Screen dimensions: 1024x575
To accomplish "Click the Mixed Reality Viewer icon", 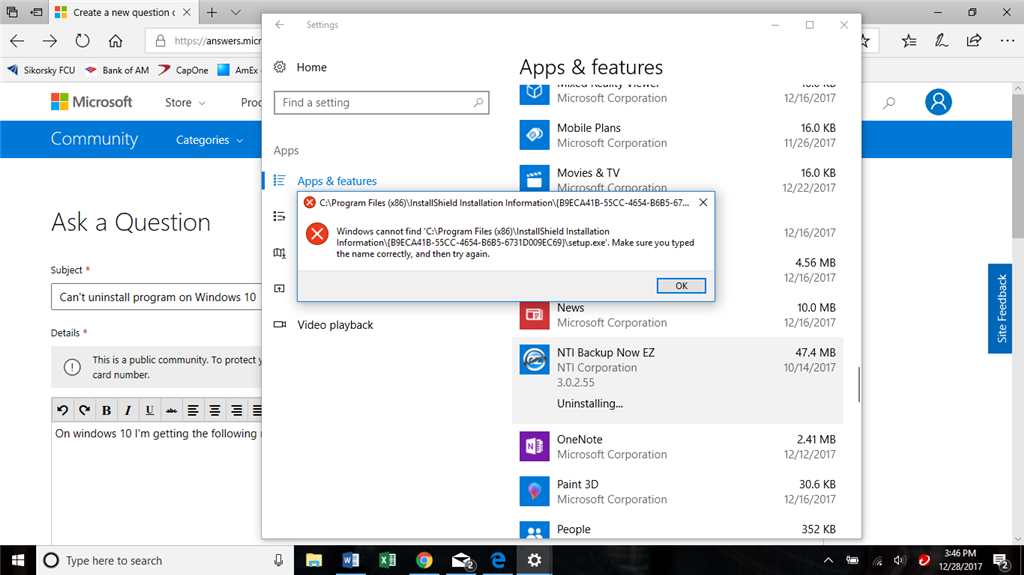I will coord(534,93).
